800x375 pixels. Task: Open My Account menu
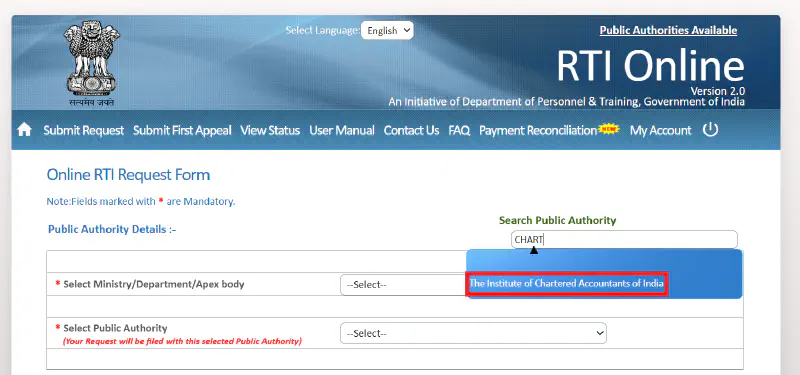(660, 131)
